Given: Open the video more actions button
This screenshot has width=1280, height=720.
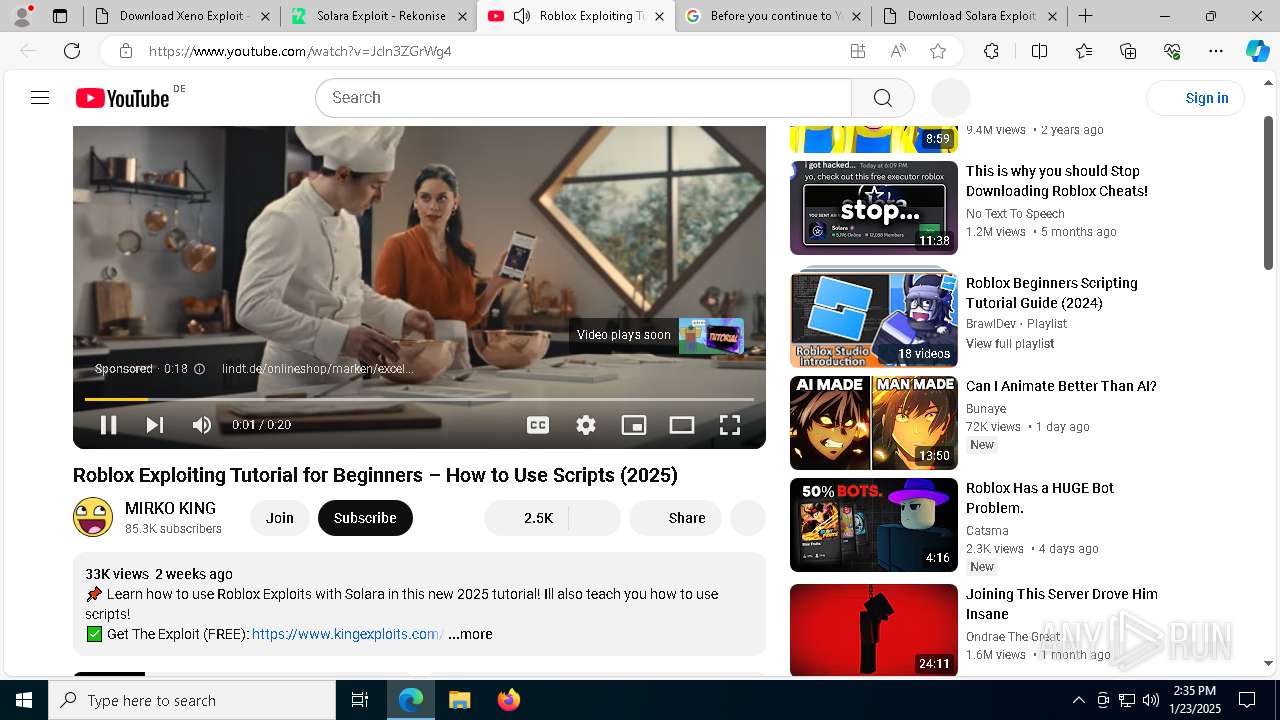Looking at the screenshot, I should point(748,517).
